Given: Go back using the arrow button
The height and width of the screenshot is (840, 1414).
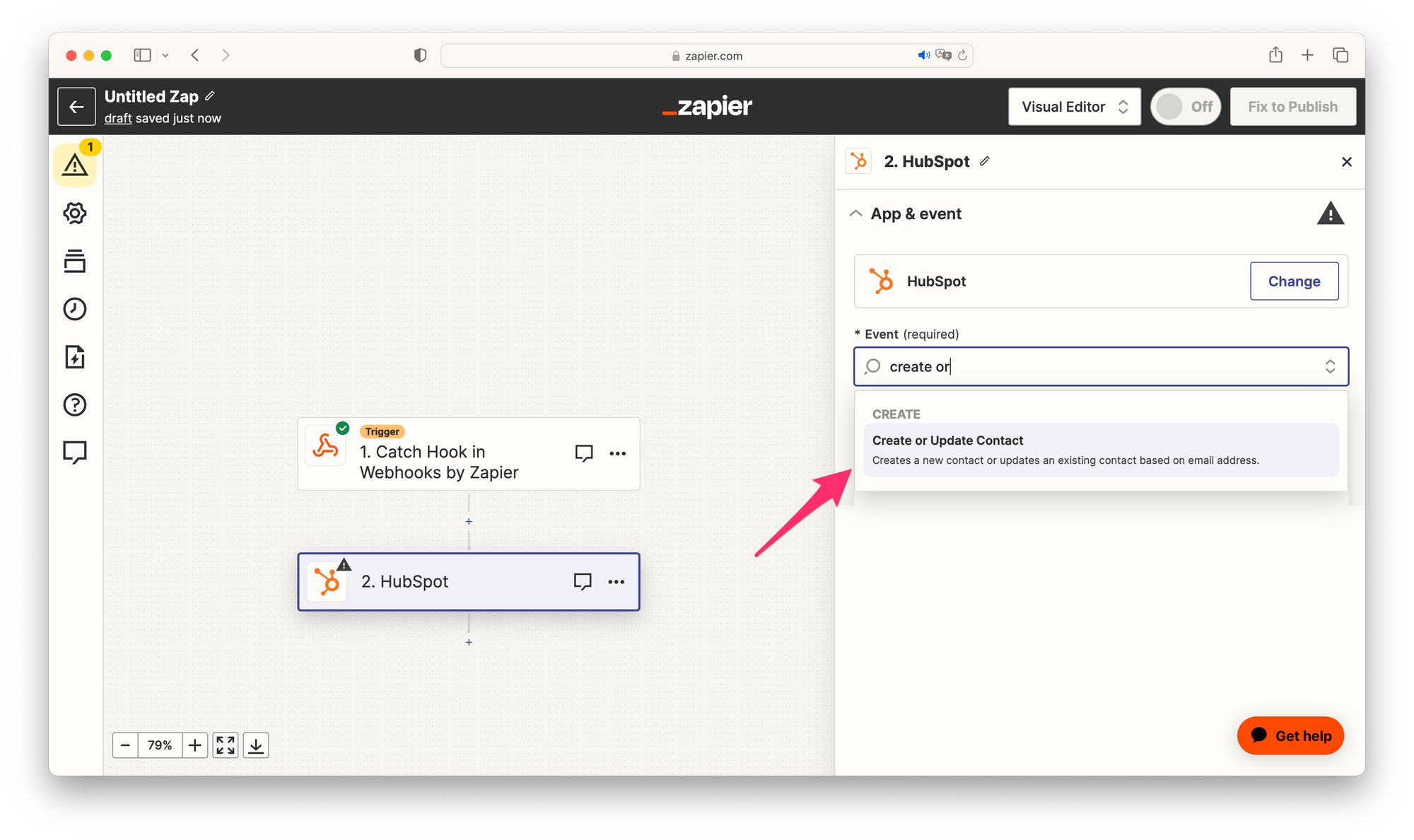Looking at the screenshot, I should [x=76, y=107].
